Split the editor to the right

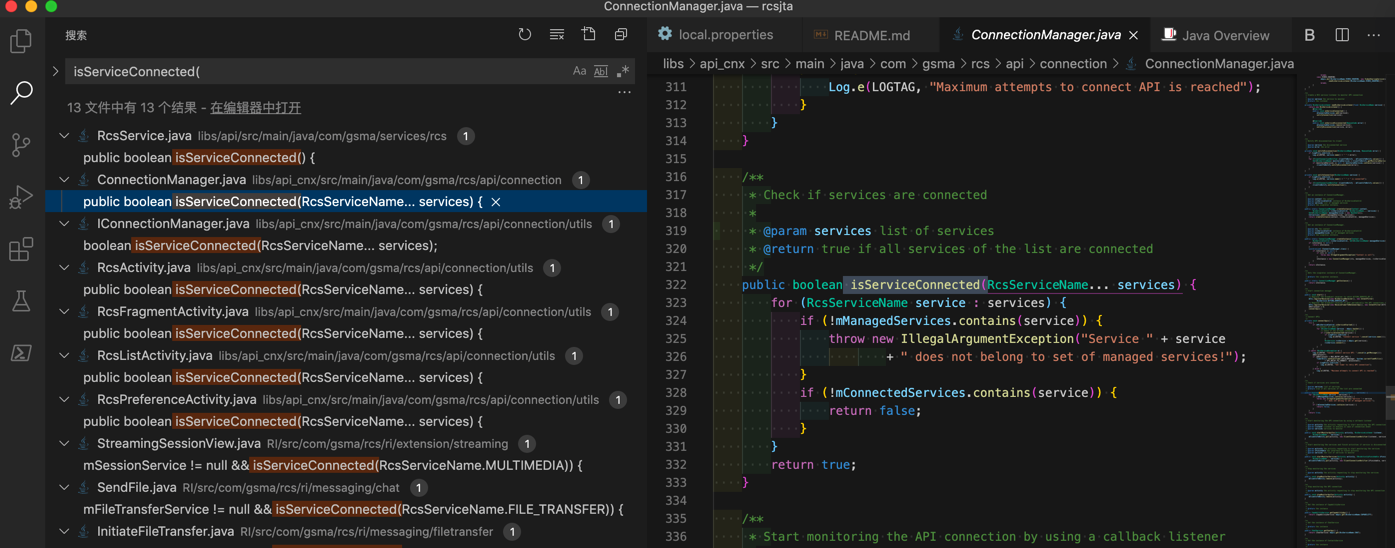coord(1342,35)
